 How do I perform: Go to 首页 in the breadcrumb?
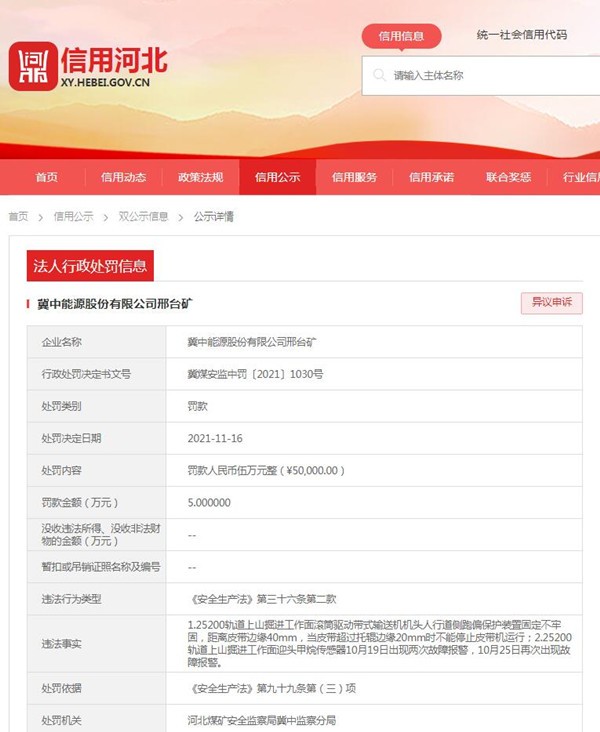click(x=18, y=217)
